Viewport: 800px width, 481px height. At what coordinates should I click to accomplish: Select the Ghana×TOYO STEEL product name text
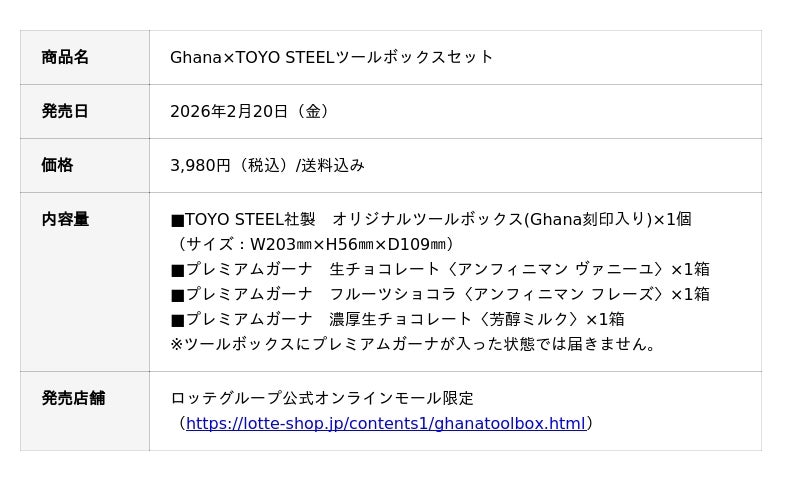[331, 57]
